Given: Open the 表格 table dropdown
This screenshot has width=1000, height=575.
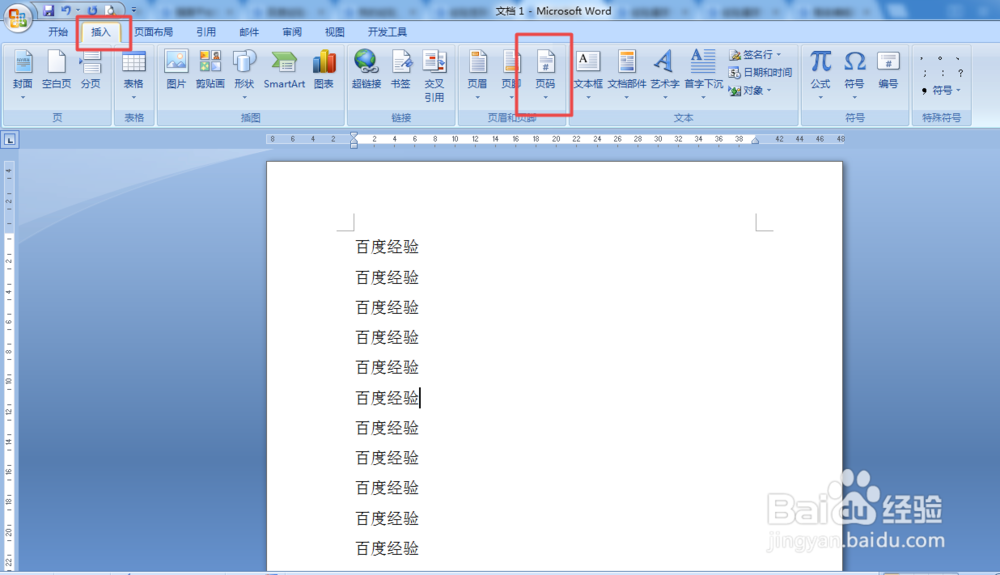Looking at the screenshot, I should pos(133,74).
